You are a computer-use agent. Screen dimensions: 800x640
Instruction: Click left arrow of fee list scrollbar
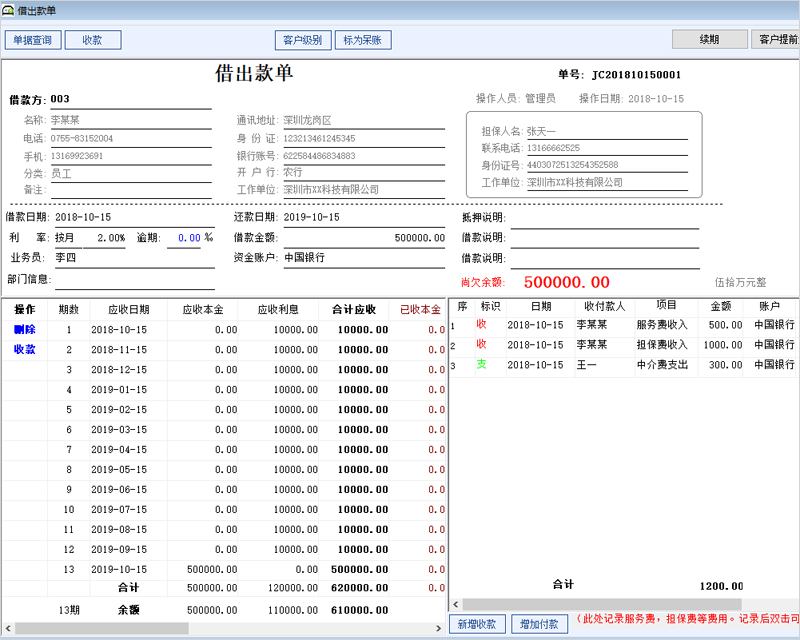456,604
